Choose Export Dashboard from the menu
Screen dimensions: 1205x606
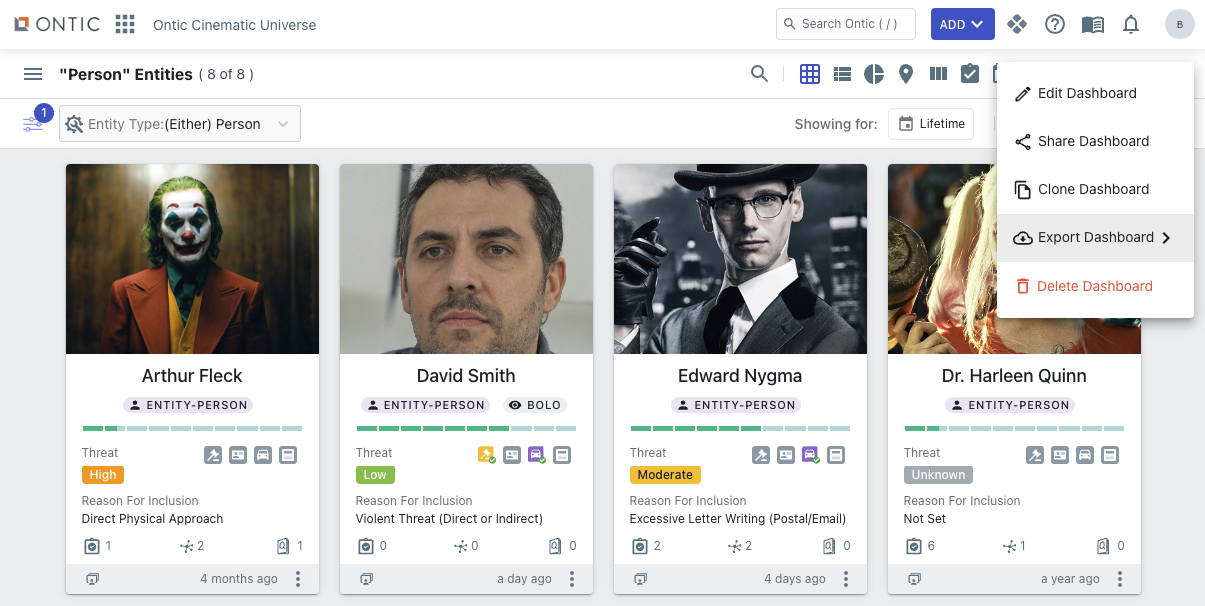pyautogui.click(x=1095, y=238)
